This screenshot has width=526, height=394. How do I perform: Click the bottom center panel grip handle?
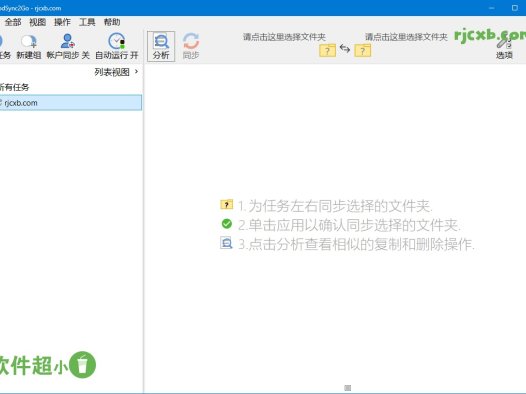click(x=348, y=388)
